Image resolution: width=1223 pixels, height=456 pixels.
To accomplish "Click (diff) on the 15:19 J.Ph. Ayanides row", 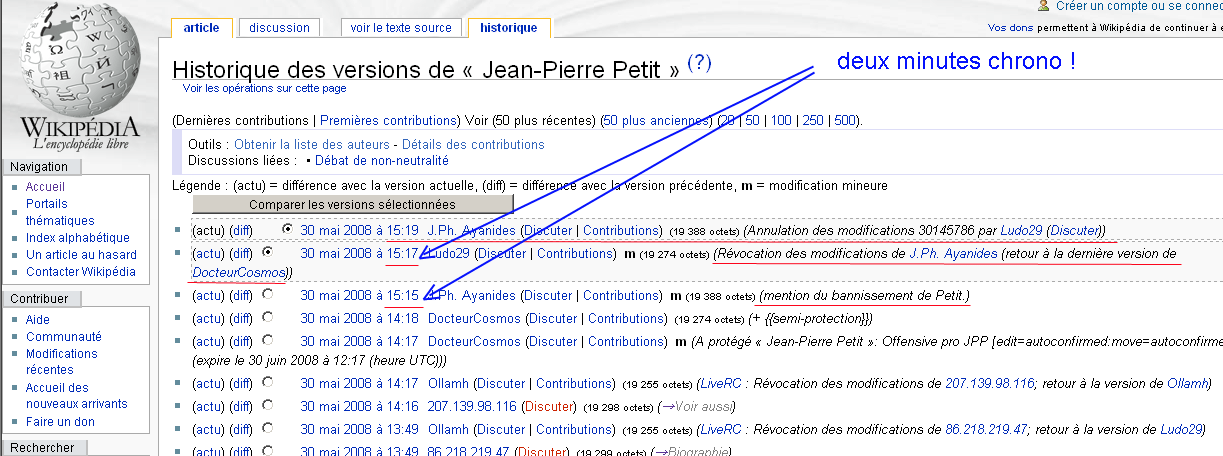I will coord(241,230).
